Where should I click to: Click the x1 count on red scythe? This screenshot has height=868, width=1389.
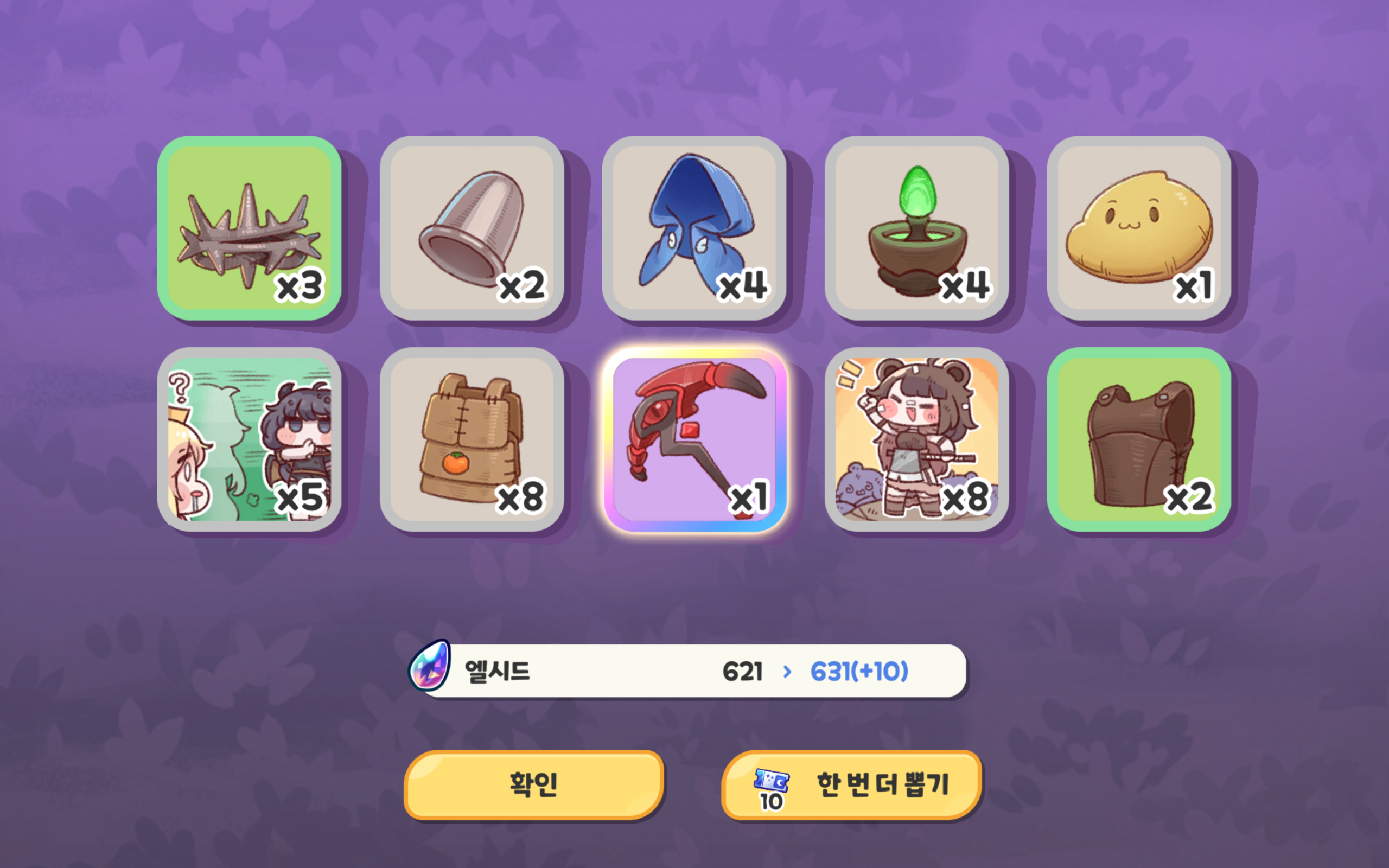tap(748, 497)
